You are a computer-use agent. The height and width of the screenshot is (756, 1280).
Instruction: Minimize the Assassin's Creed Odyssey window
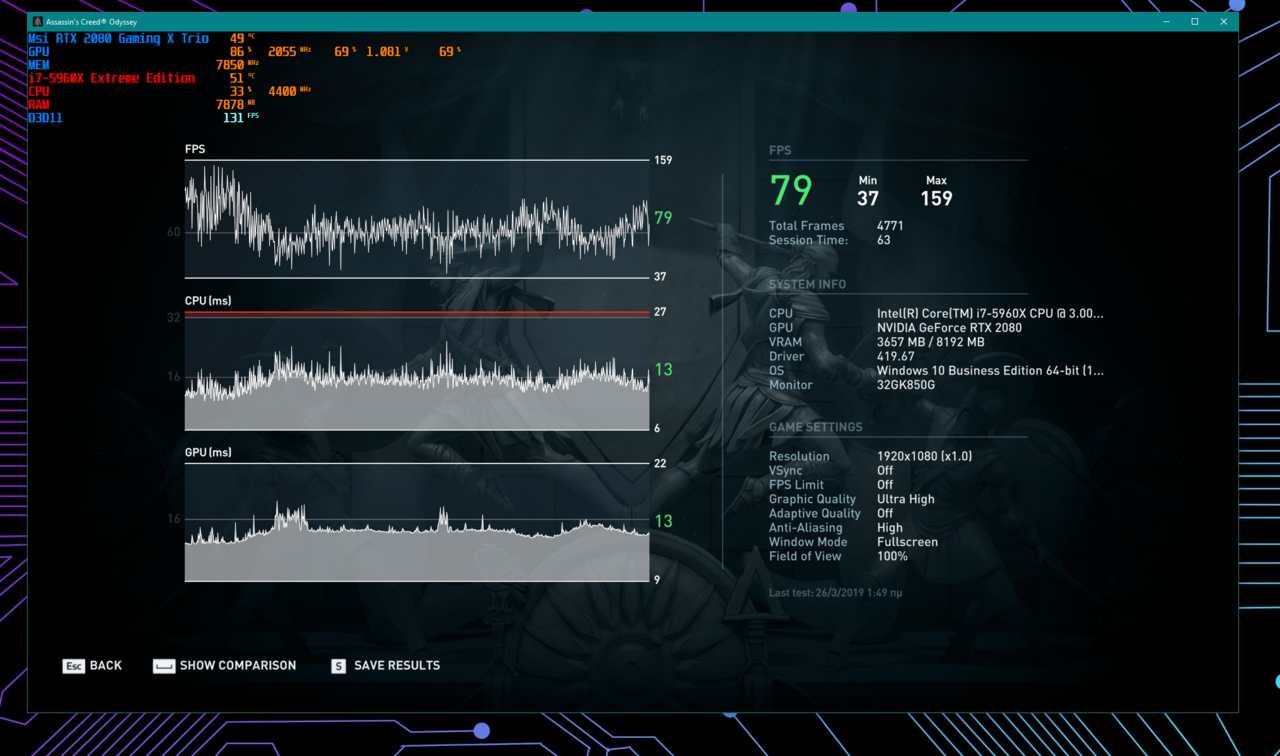[1166, 21]
